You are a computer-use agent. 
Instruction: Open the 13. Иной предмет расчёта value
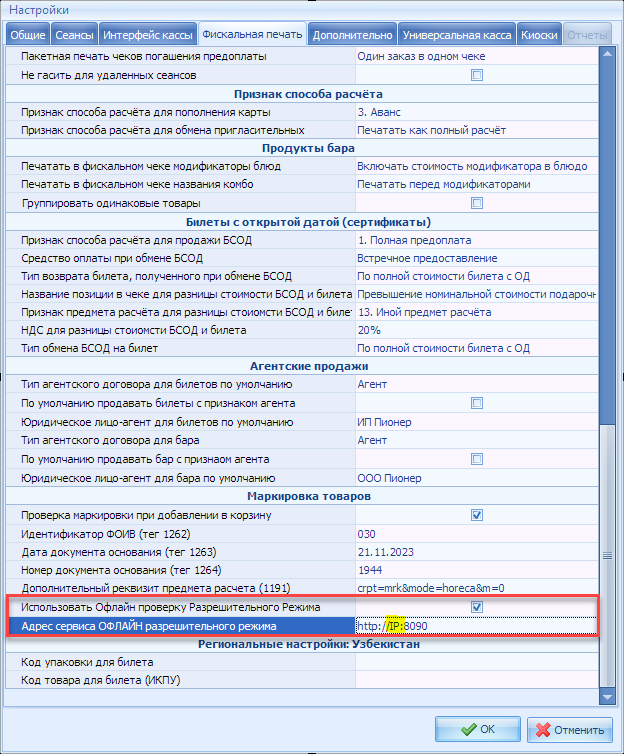click(x=476, y=312)
